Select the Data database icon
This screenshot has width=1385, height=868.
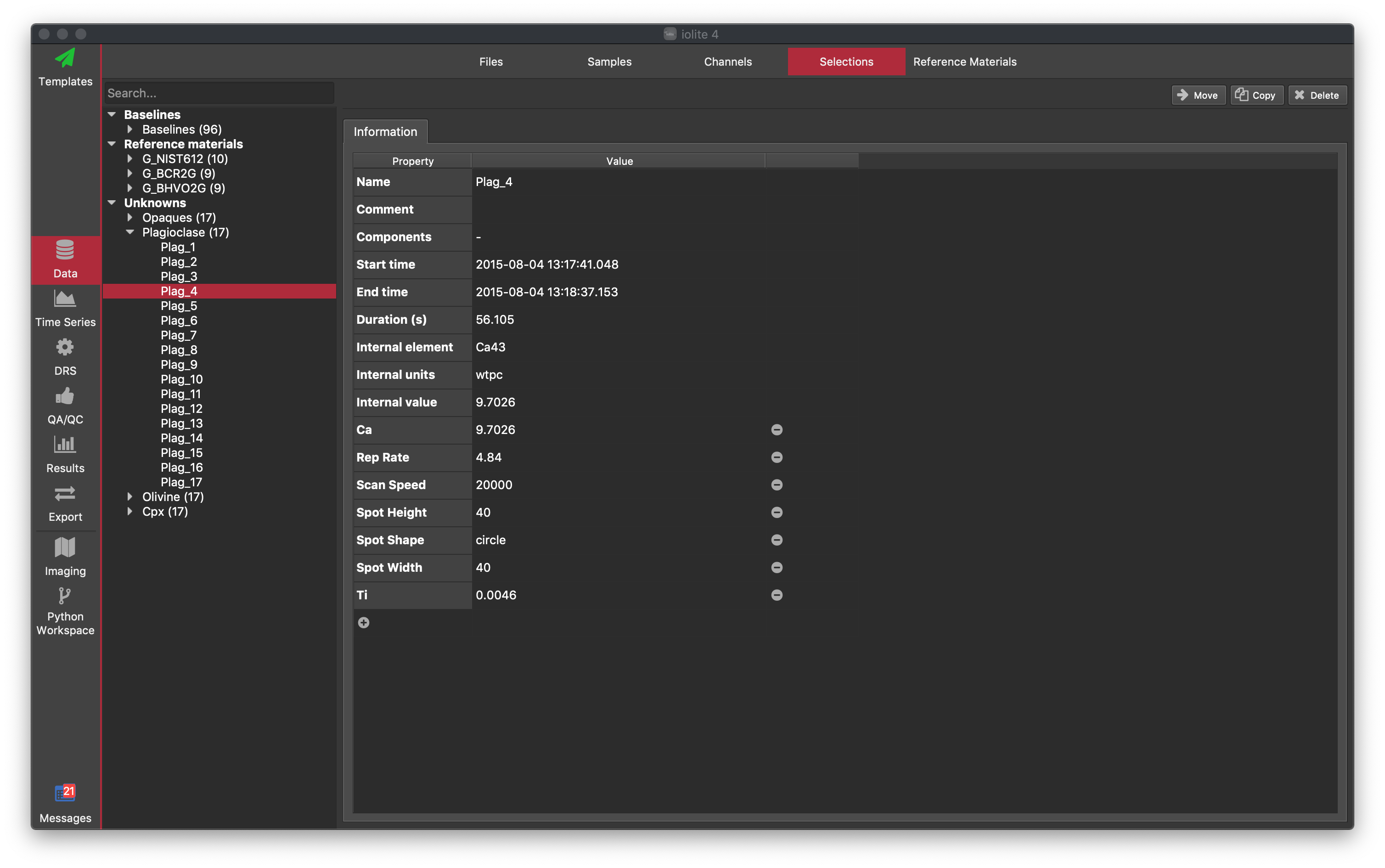coord(65,250)
